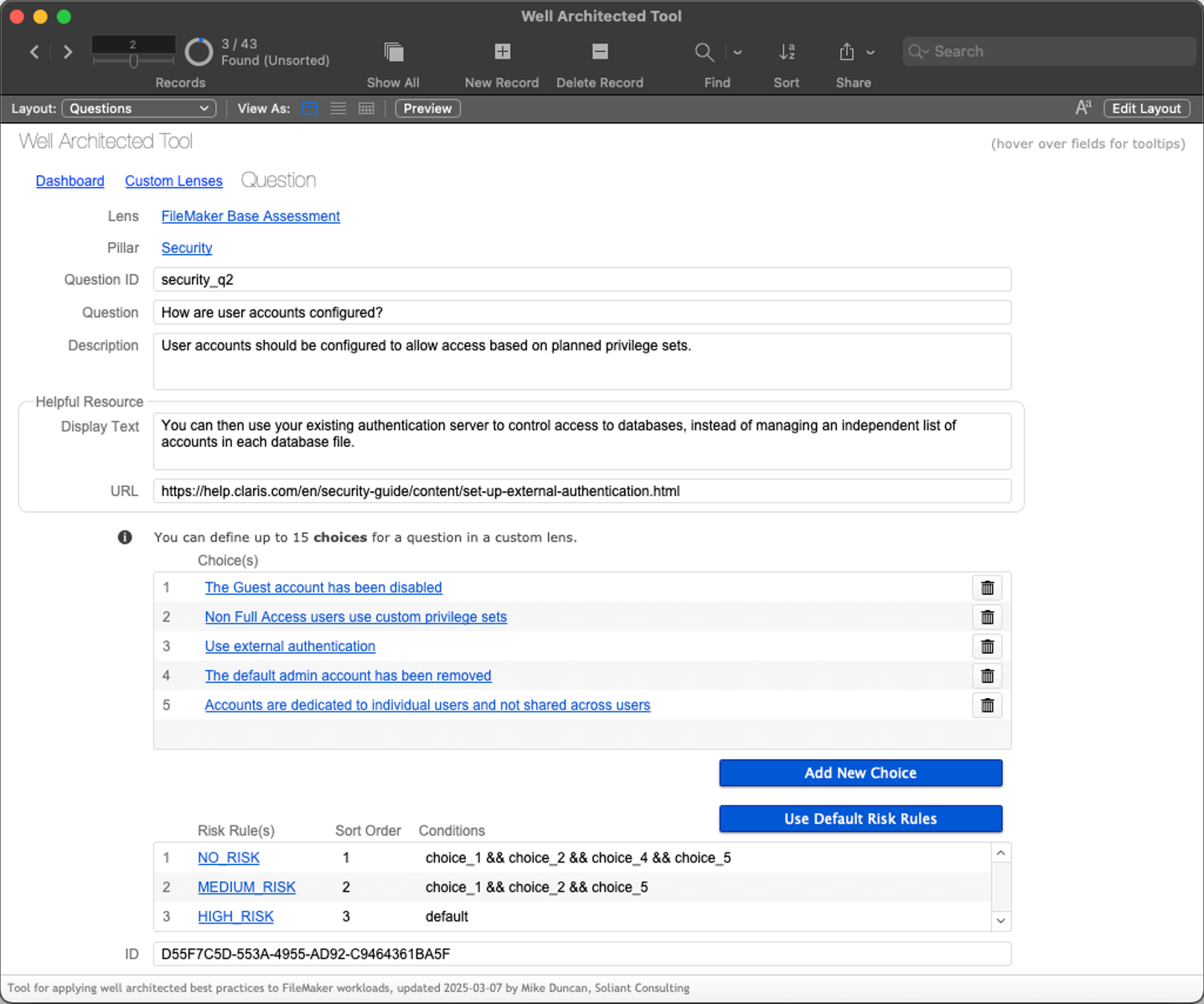Delete dedicated accounts choice with trash icon
Viewport: 1204px width, 1004px height.
(x=987, y=705)
